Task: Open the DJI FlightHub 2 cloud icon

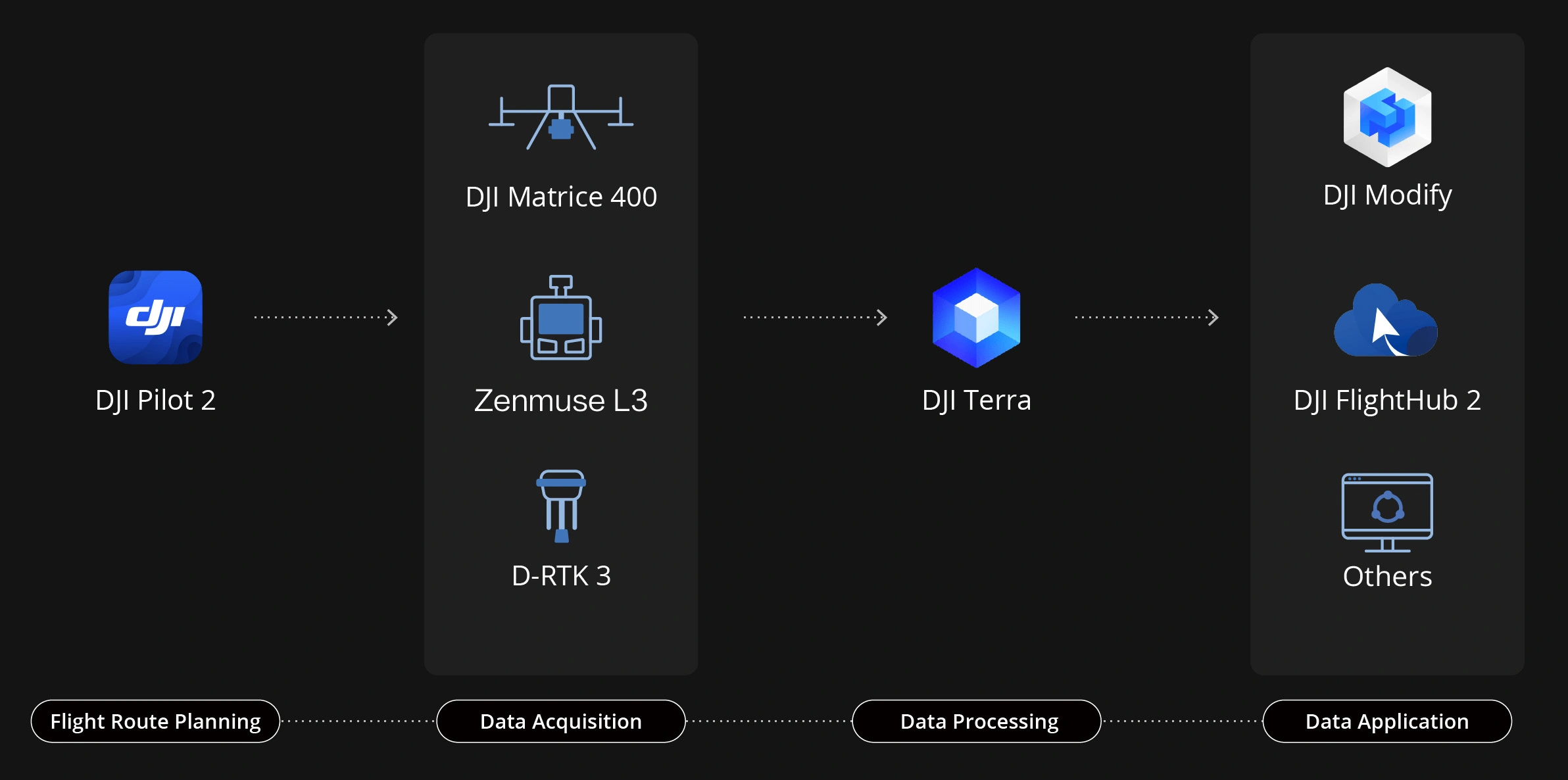Action: (1386, 322)
